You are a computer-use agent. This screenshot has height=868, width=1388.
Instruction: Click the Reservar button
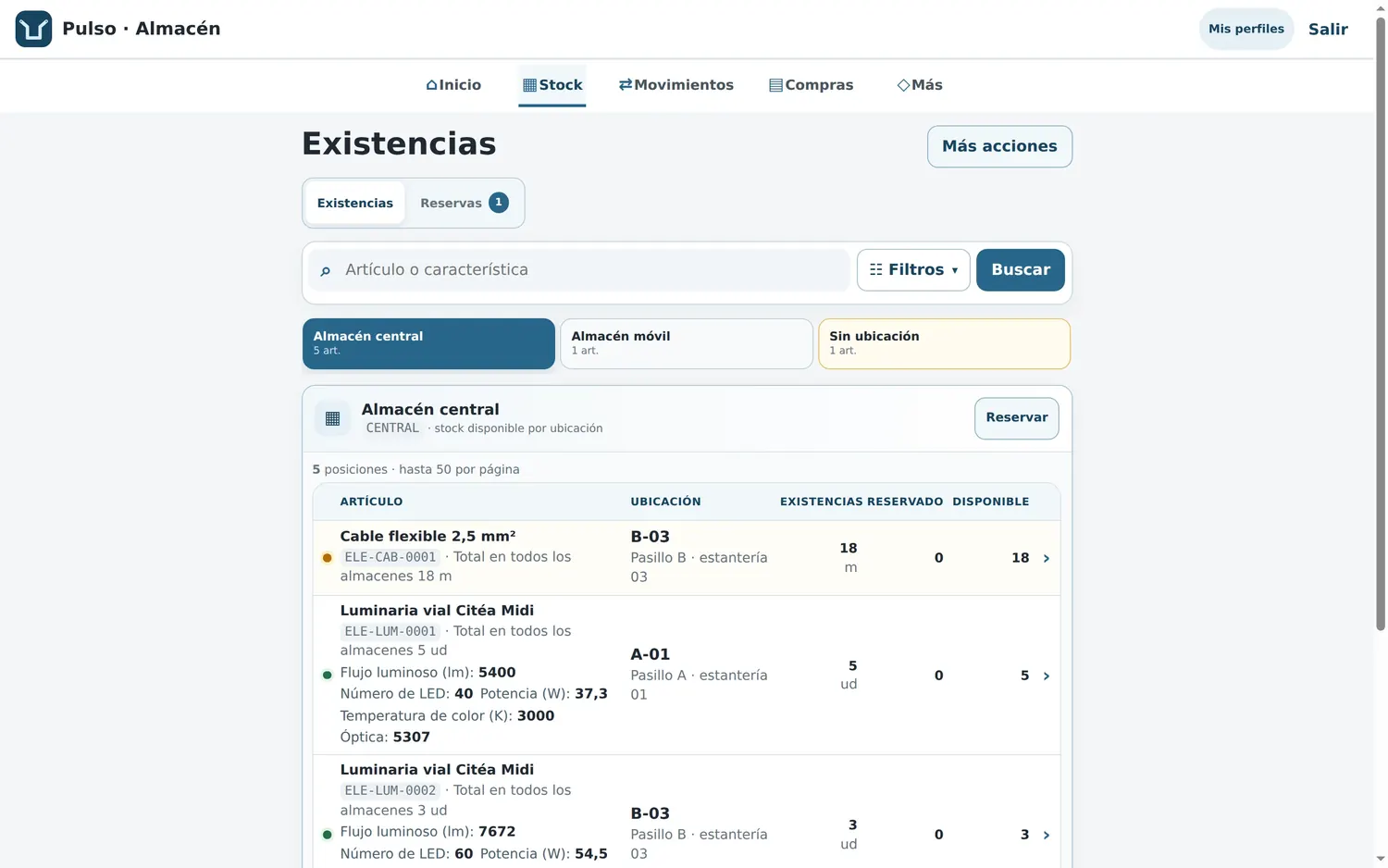coord(1017,418)
